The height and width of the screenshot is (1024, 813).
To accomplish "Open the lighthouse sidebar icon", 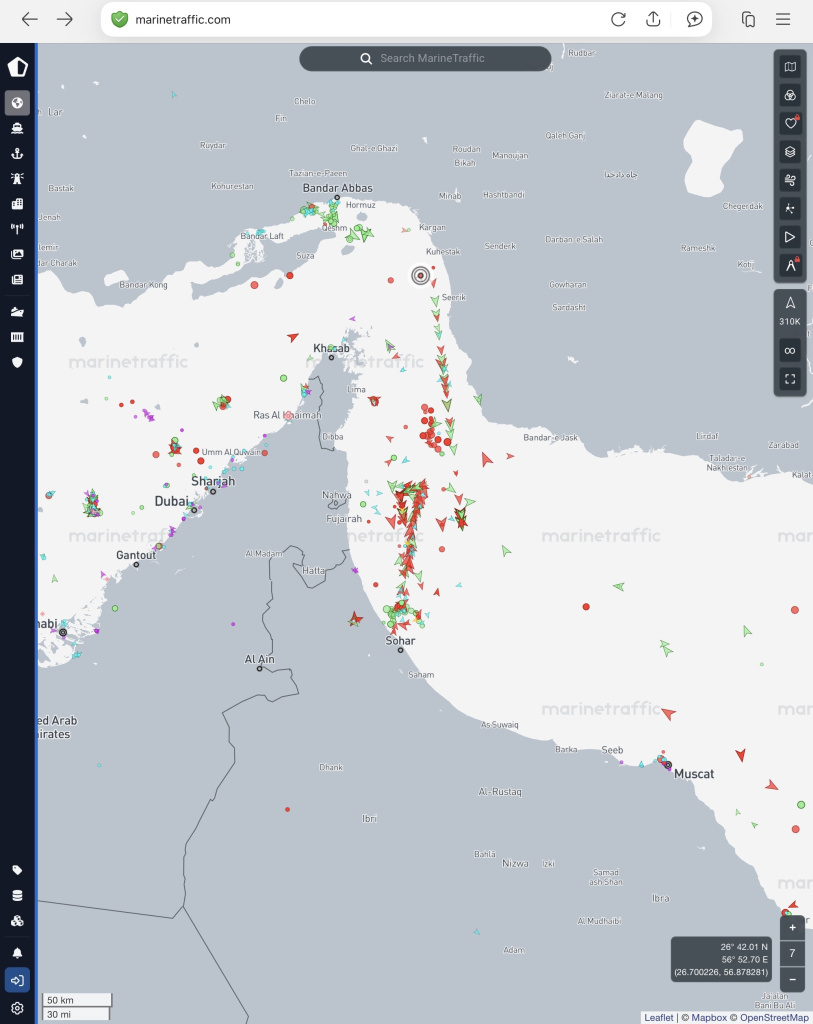I will (18, 178).
